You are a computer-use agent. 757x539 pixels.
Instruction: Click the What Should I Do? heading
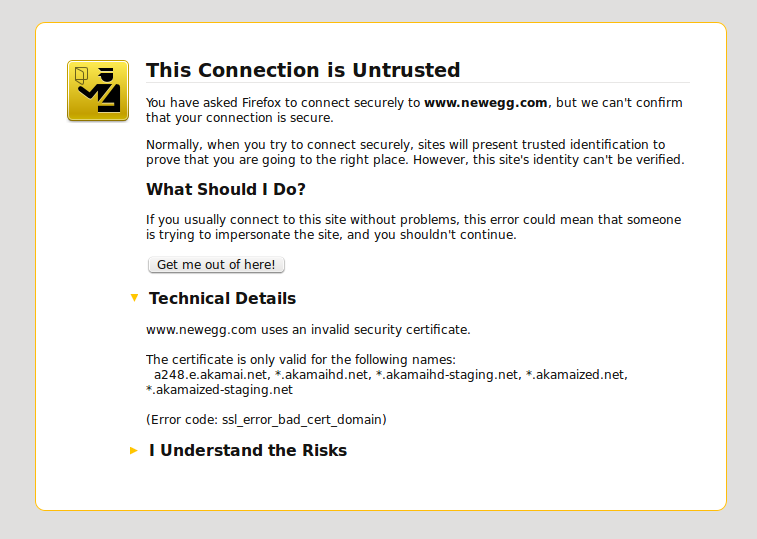click(226, 189)
